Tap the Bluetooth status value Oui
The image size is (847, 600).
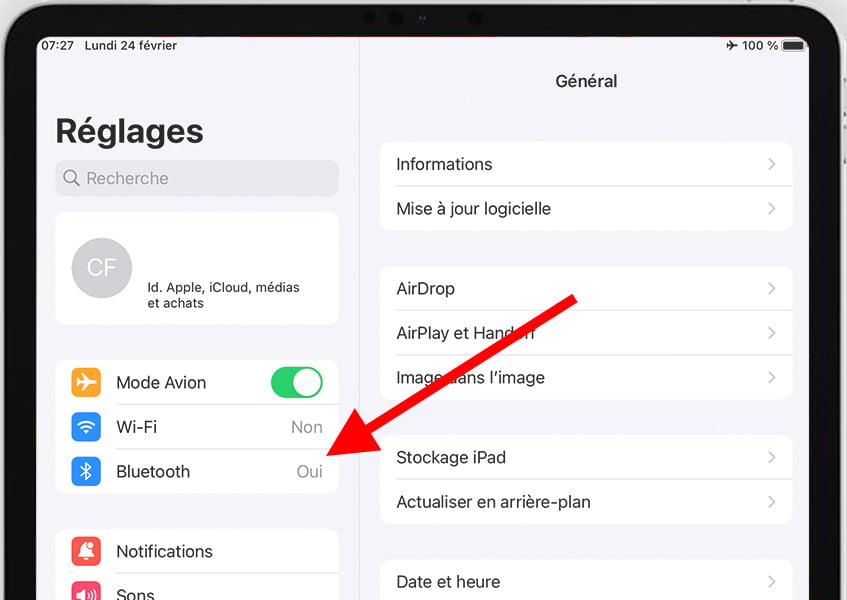(310, 471)
